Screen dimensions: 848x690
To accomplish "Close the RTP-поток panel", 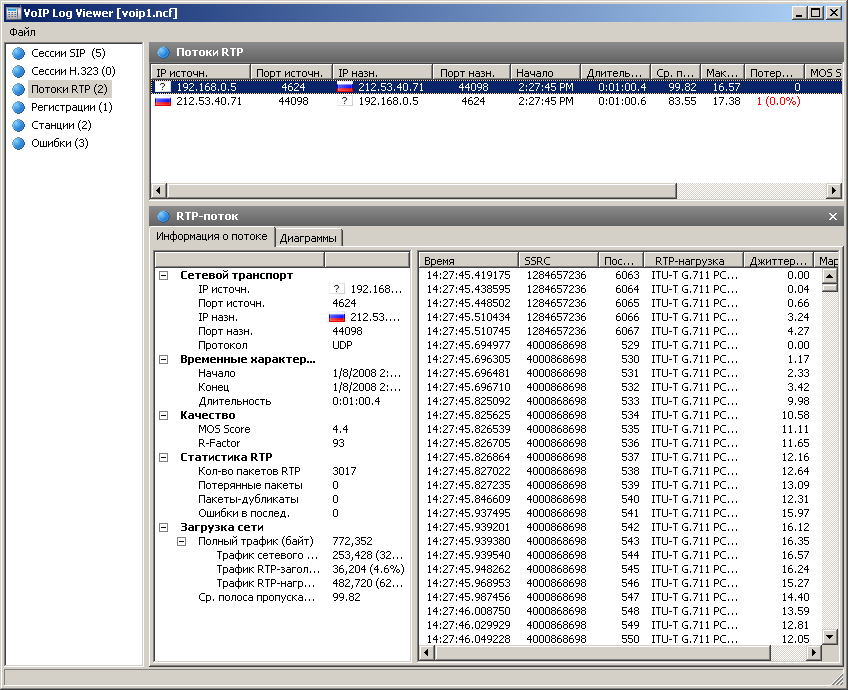I will coord(833,216).
